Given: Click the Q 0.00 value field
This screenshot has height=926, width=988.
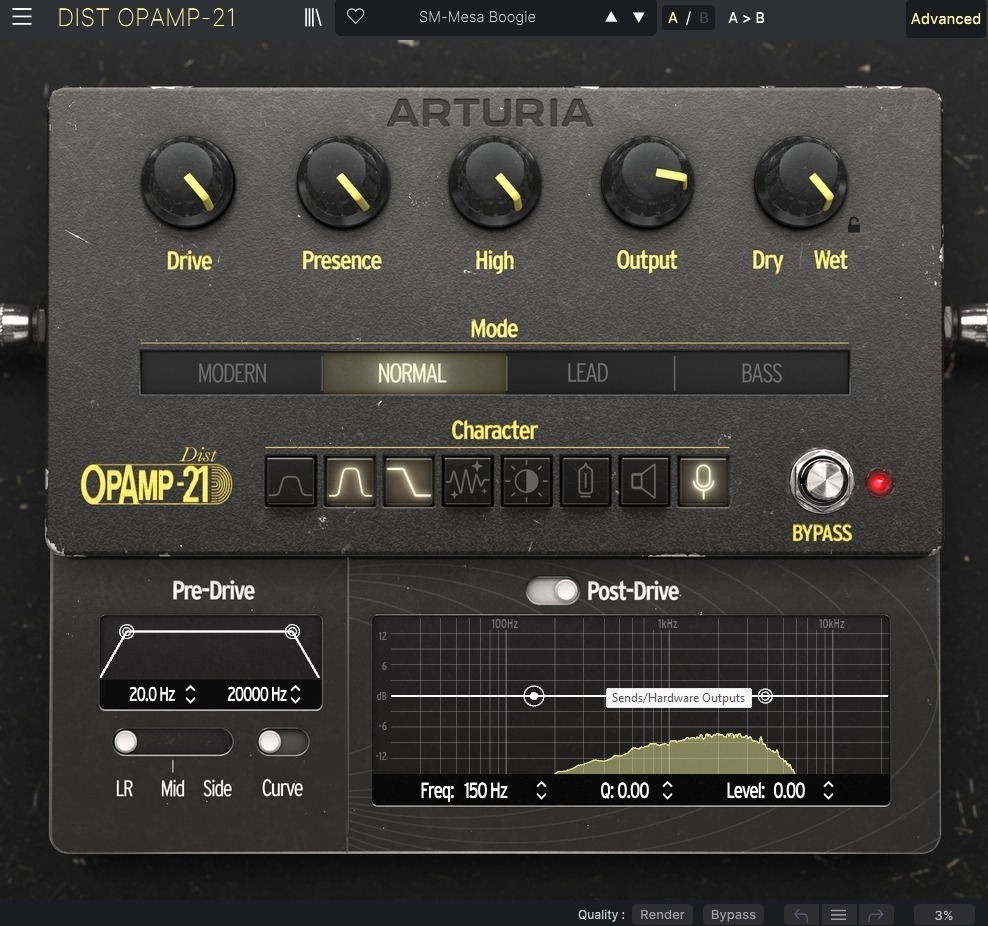Looking at the screenshot, I should click(x=632, y=791).
